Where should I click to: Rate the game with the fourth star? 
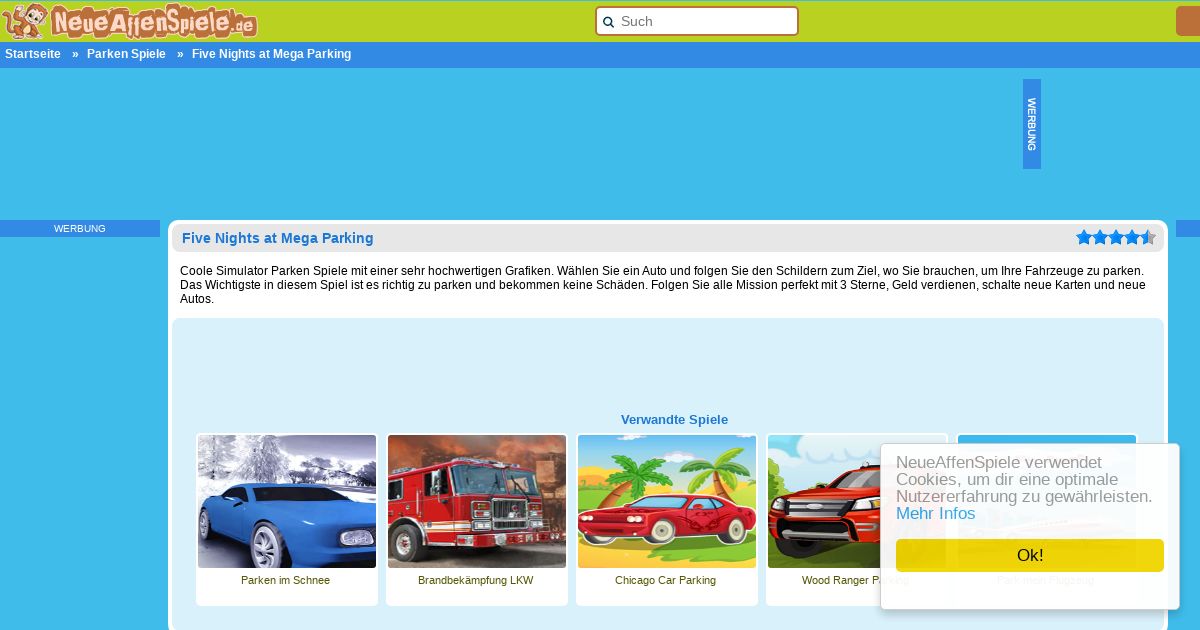click(x=1132, y=237)
